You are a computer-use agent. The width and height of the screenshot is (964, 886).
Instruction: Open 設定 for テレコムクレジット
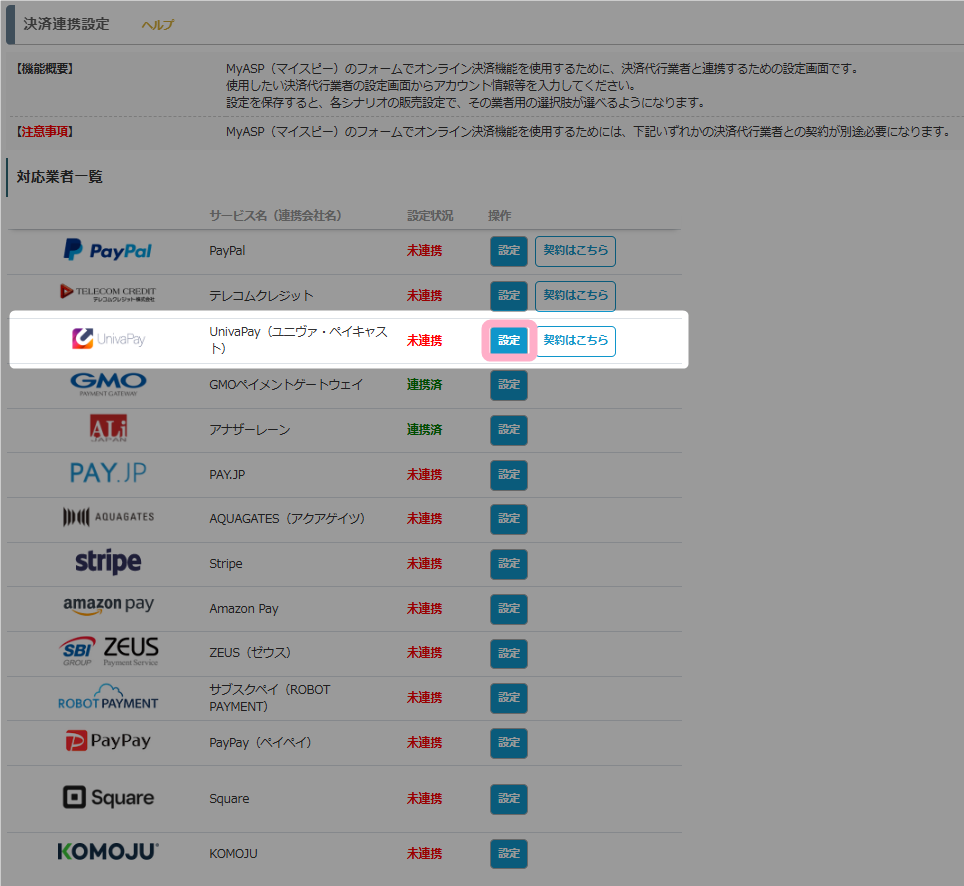pyautogui.click(x=508, y=296)
